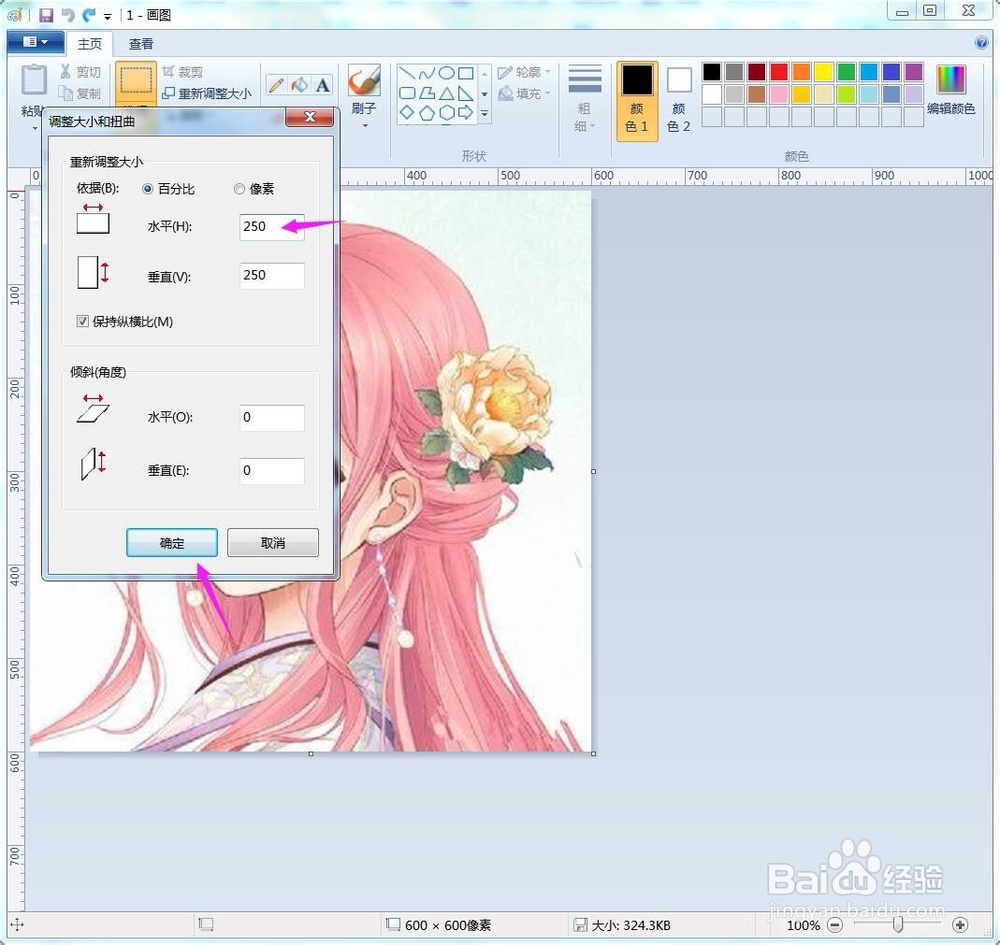The height and width of the screenshot is (945, 1000).
Task: Pick the orange color swatch
Action: coord(801,71)
